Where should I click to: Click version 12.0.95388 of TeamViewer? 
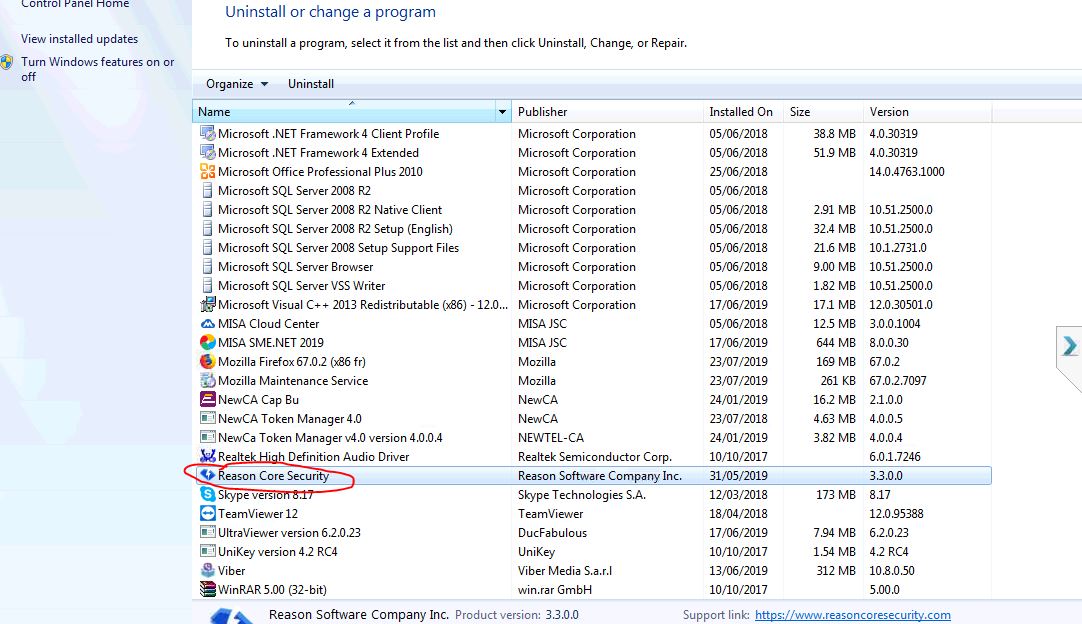[896, 514]
